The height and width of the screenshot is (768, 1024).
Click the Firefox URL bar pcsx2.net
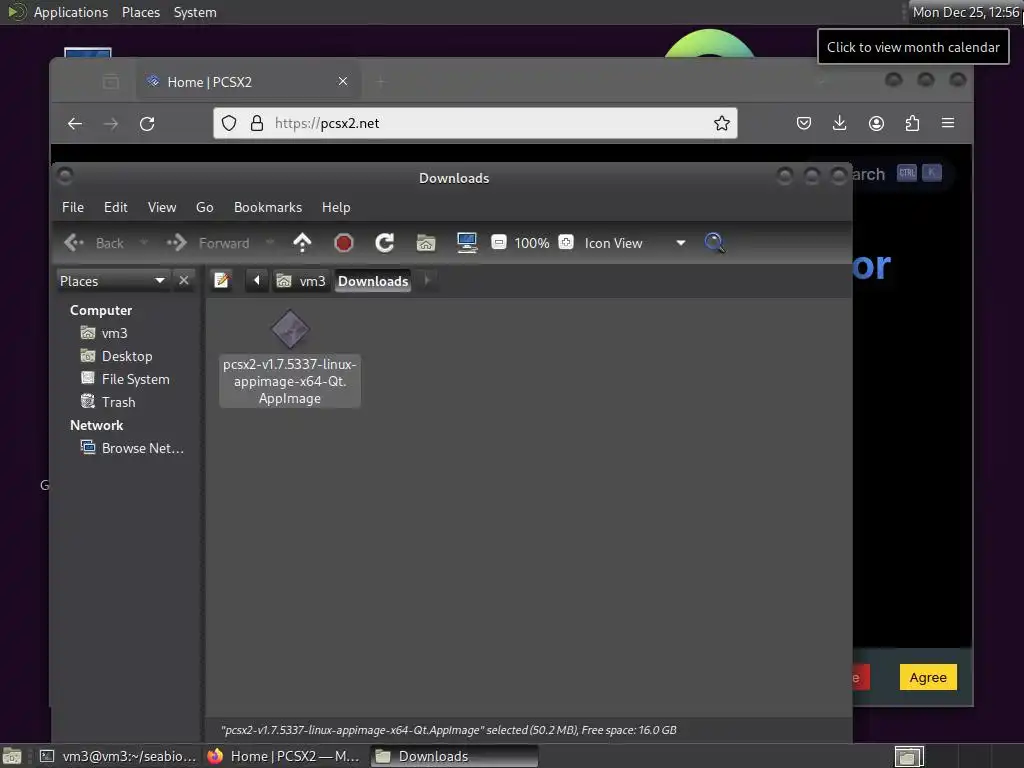point(475,123)
